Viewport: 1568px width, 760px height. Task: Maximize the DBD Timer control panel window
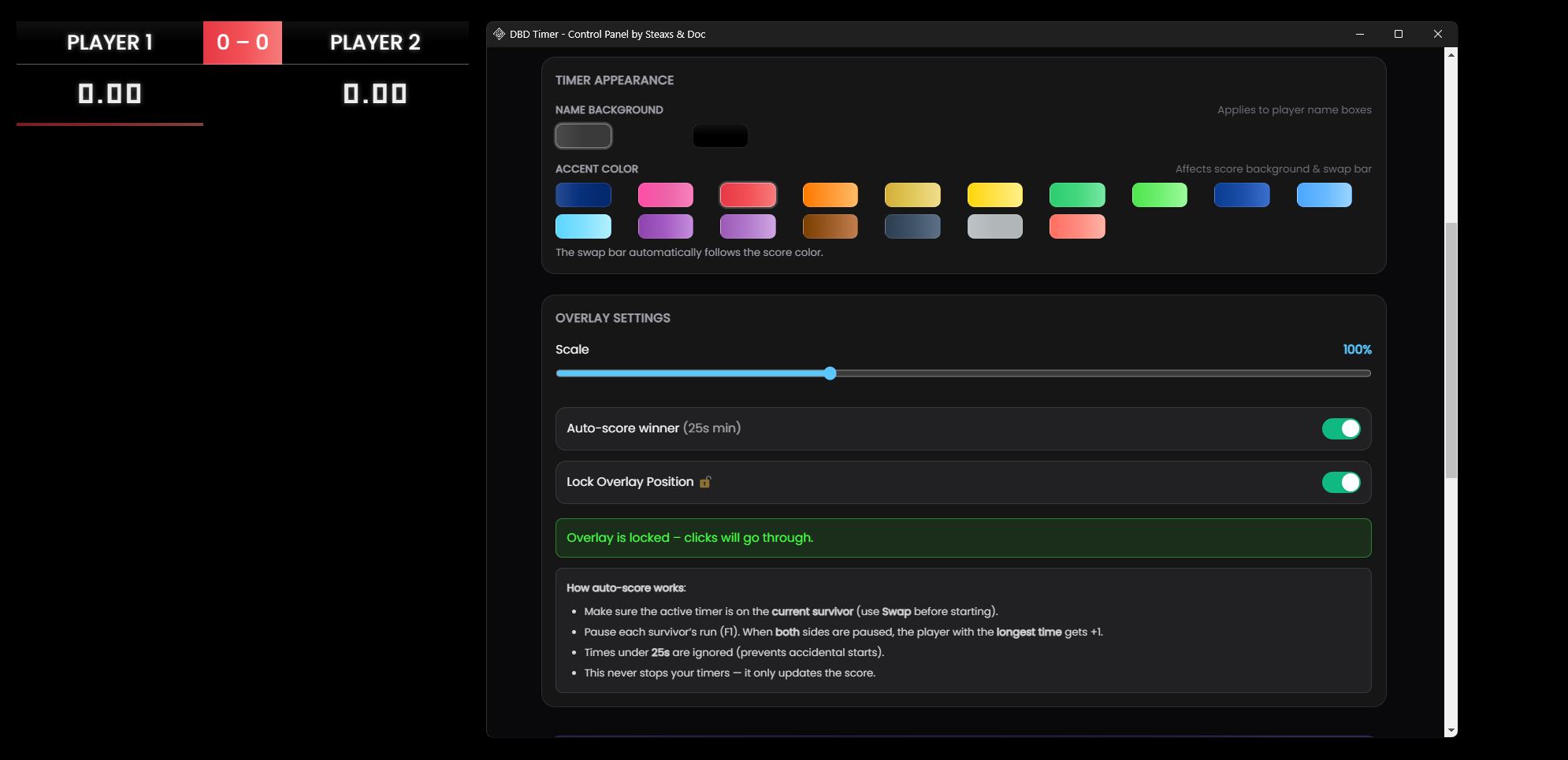point(1399,34)
